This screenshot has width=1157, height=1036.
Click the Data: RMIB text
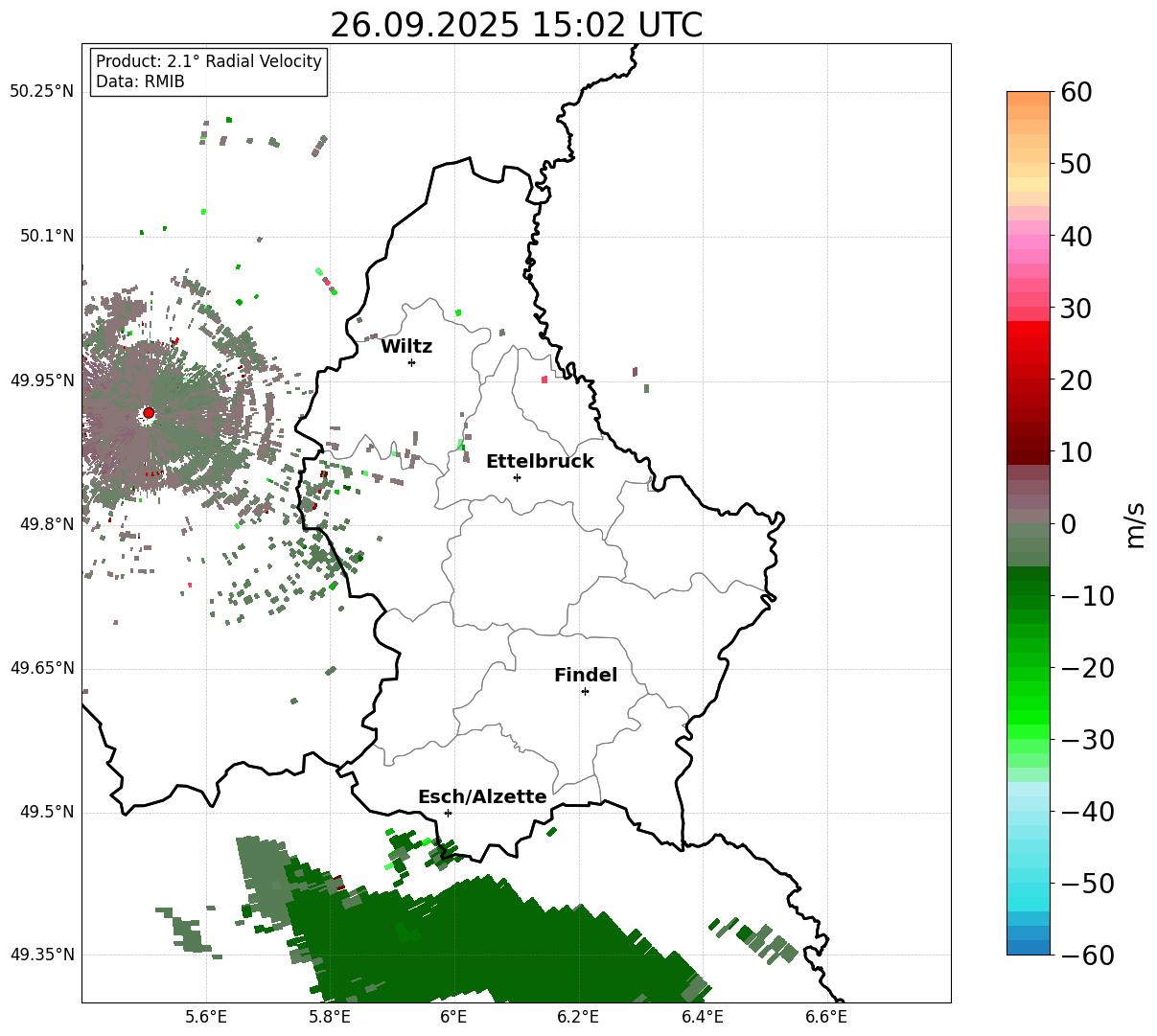pyautogui.click(x=140, y=82)
